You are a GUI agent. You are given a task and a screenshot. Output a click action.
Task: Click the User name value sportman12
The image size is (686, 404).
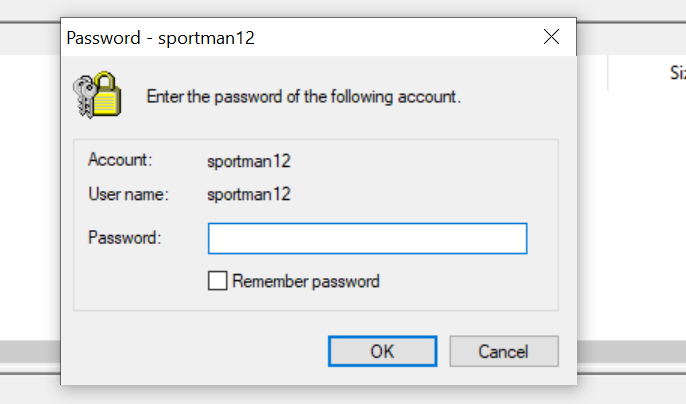[249, 194]
